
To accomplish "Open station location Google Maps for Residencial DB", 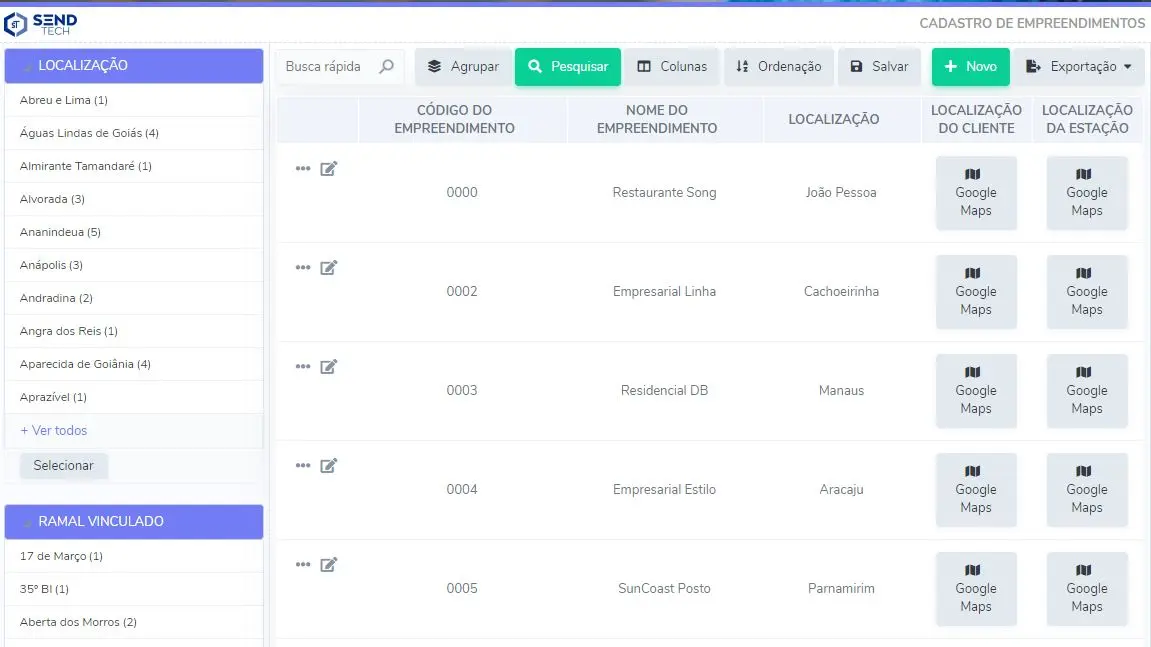I will point(1086,391).
